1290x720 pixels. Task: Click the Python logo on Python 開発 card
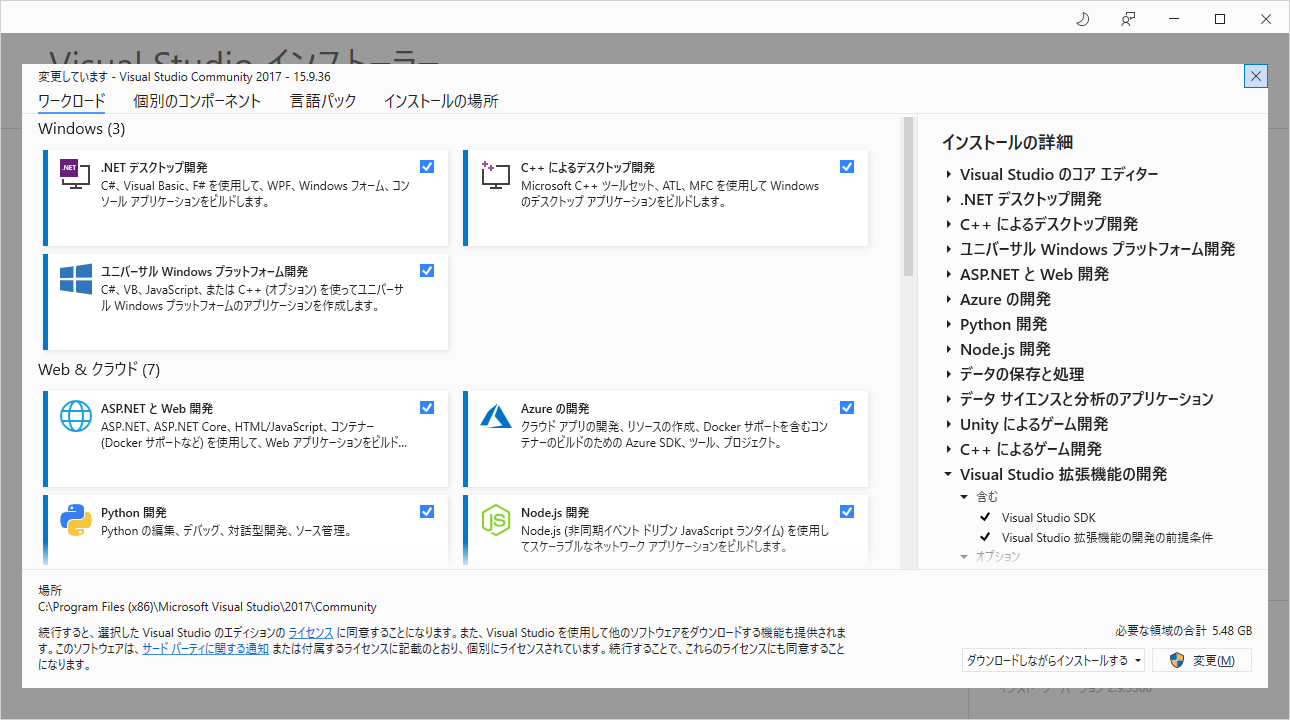tap(75, 521)
